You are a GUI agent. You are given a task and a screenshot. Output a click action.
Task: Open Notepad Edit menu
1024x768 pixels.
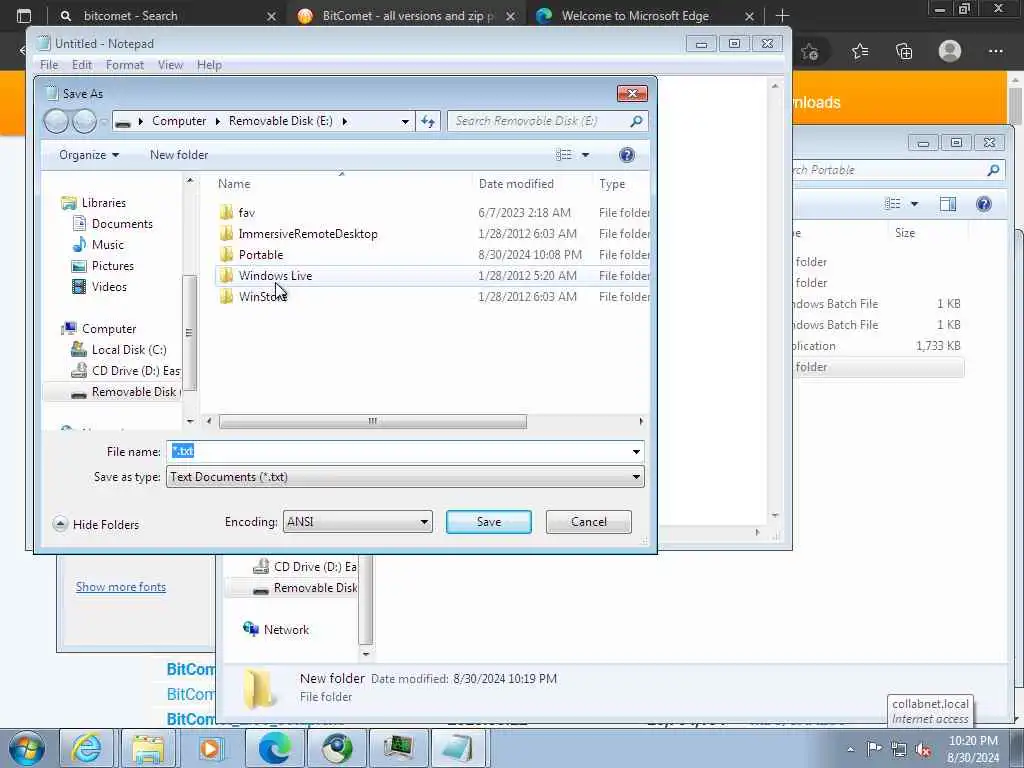[82, 65]
